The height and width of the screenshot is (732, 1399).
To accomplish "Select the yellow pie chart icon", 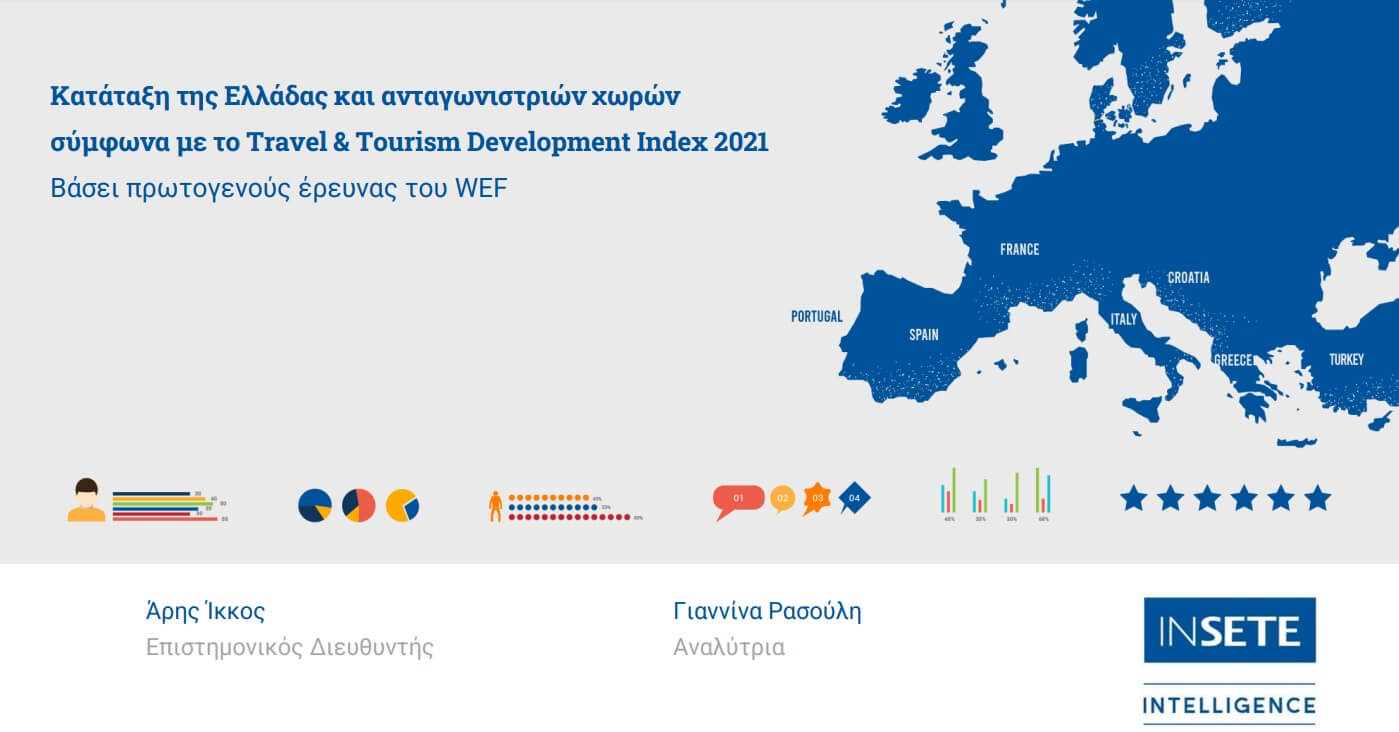I will coord(402,505).
